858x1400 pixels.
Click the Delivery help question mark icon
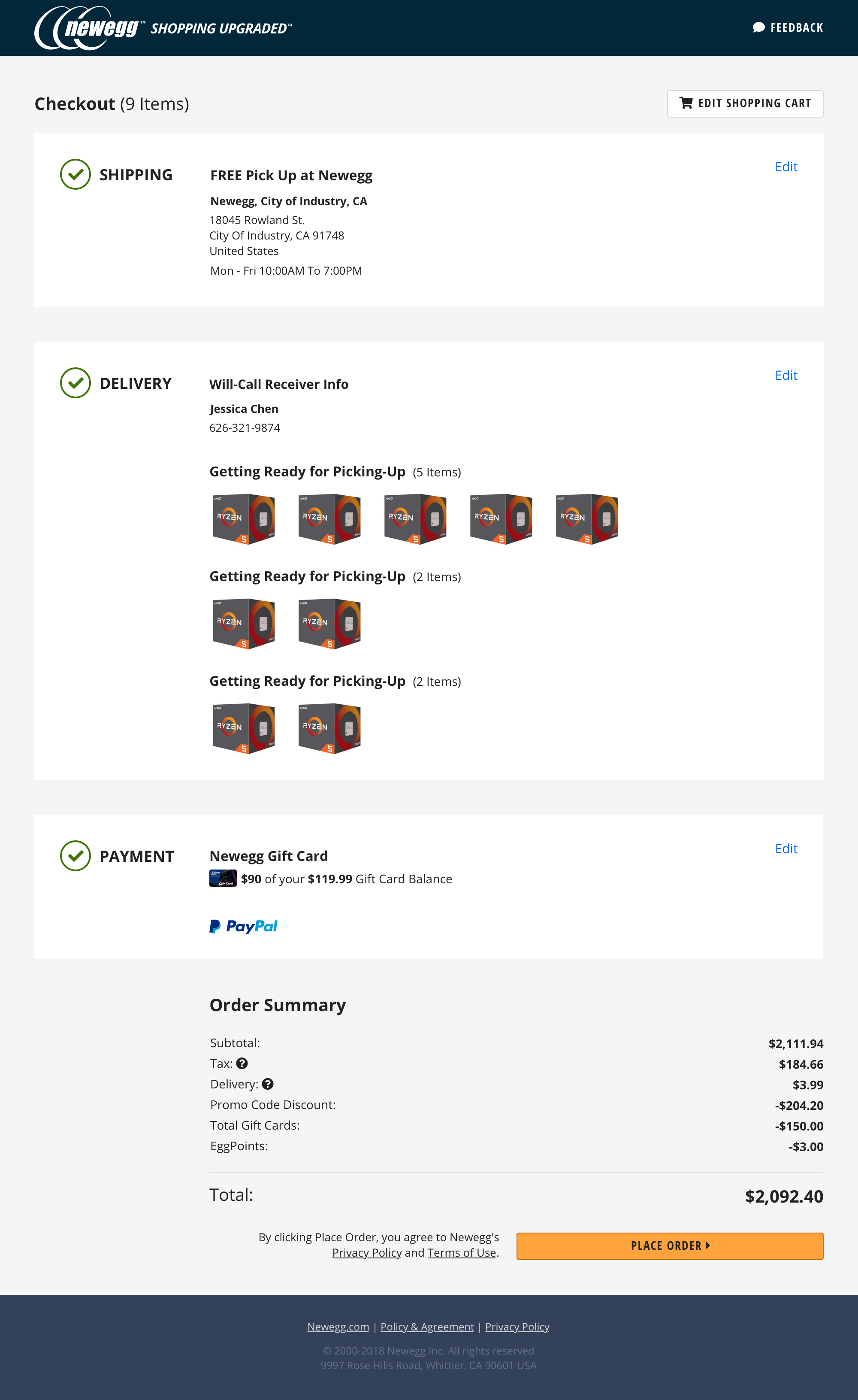[x=267, y=1084]
